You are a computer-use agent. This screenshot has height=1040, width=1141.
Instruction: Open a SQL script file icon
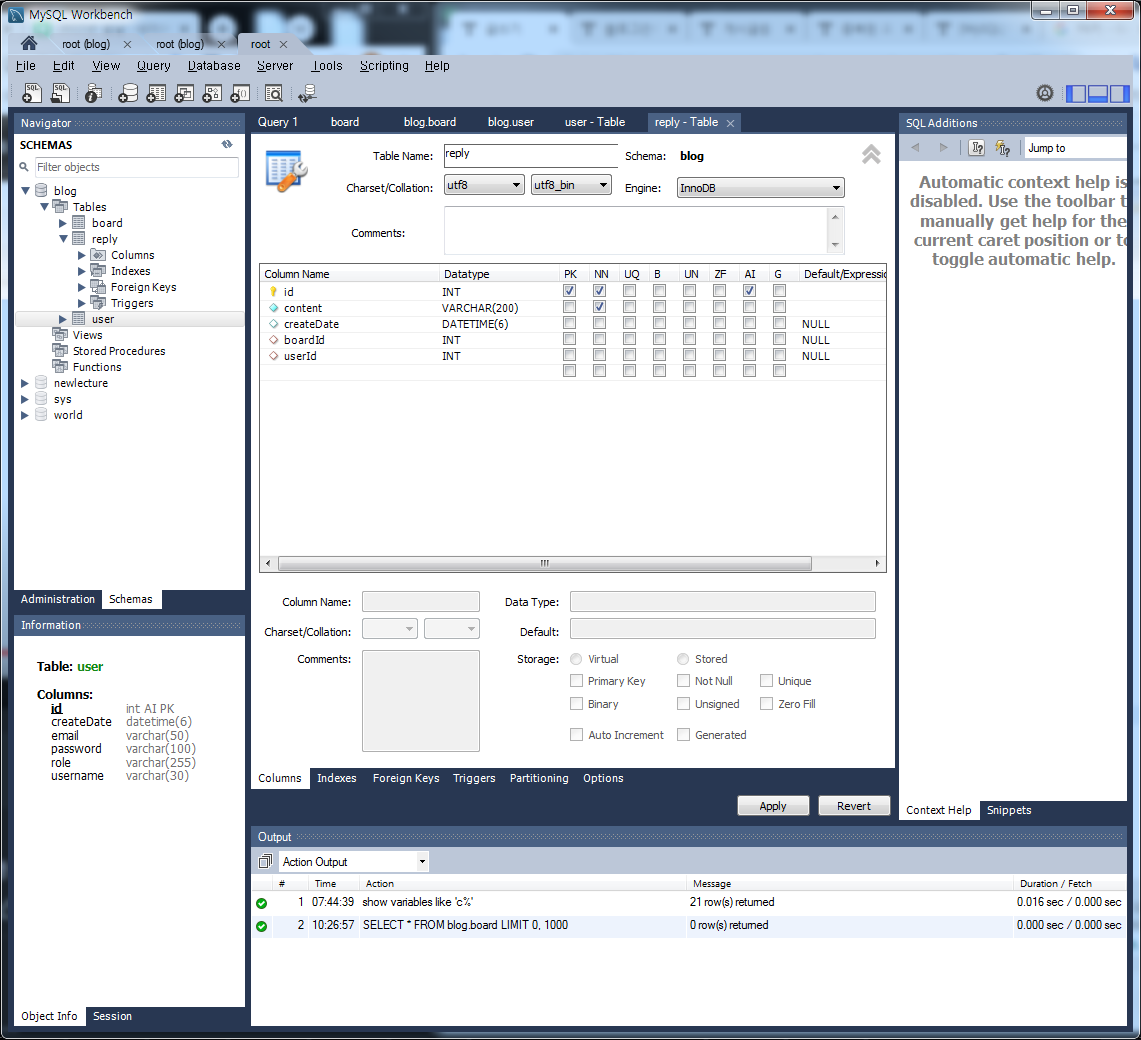pos(60,93)
